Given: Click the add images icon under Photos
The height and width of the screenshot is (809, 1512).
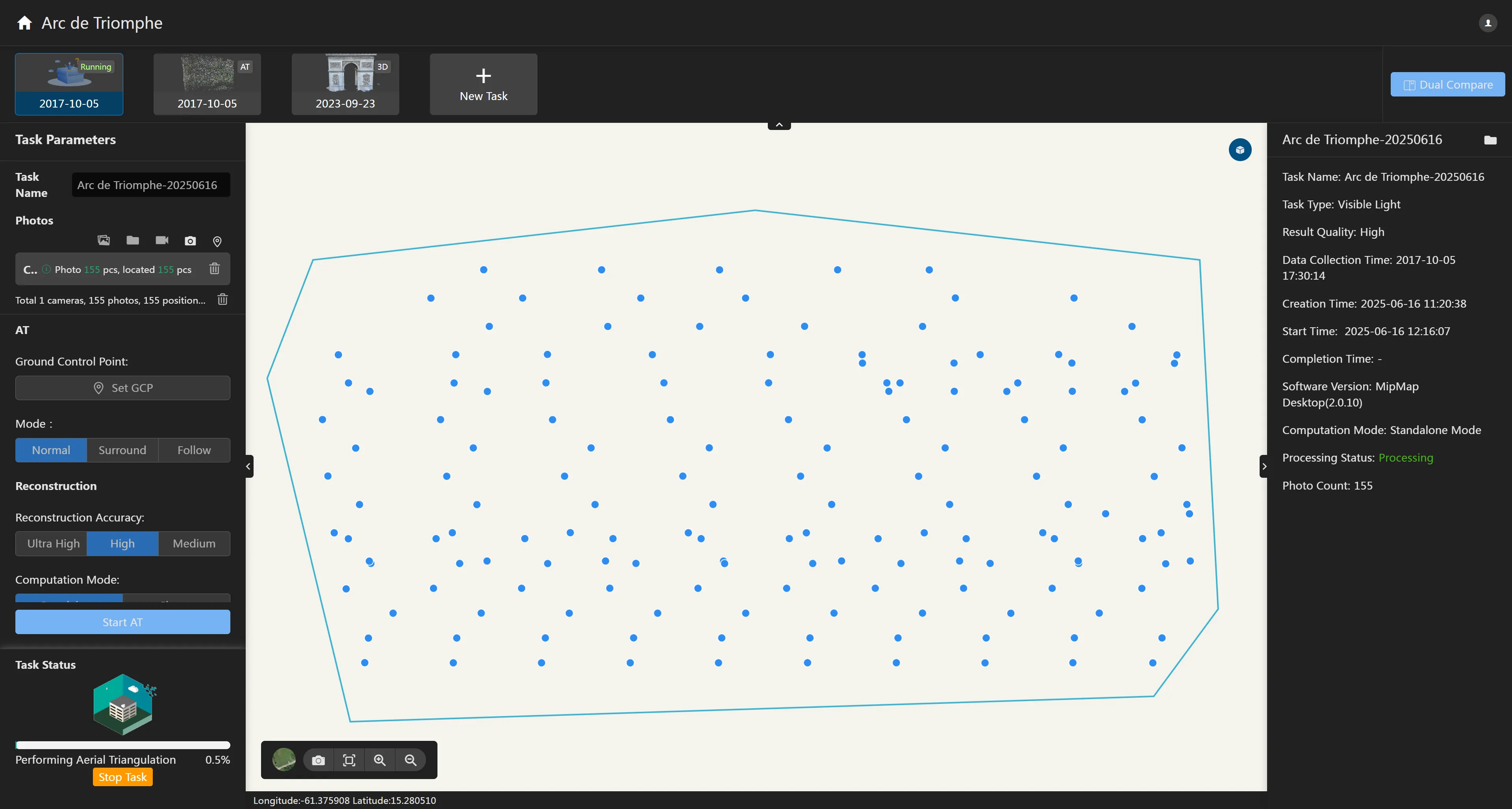Looking at the screenshot, I should click(x=103, y=240).
